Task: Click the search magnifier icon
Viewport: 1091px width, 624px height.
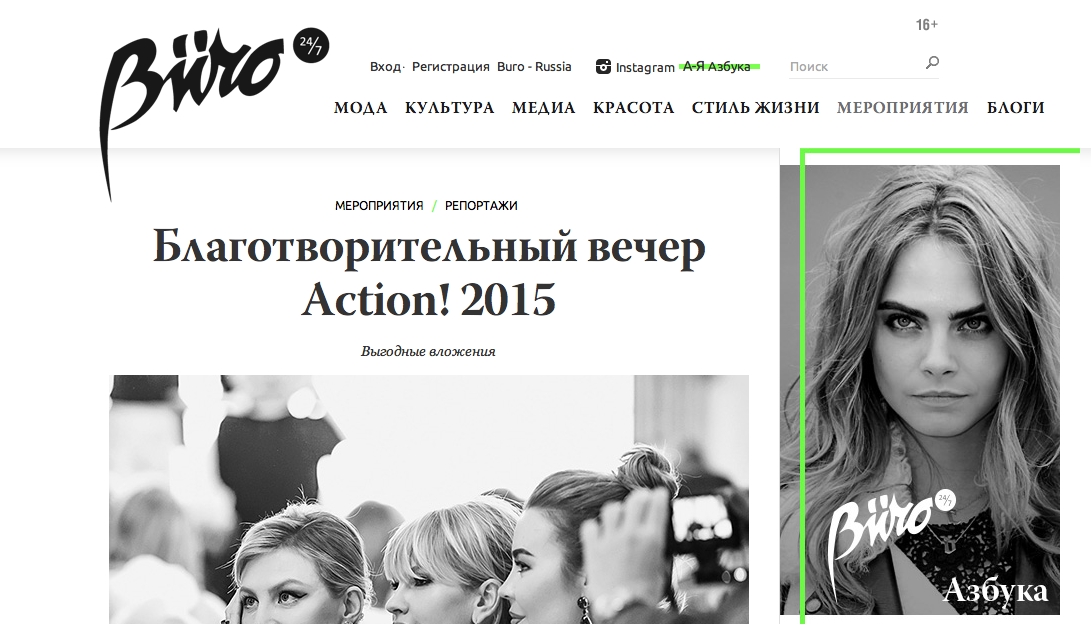Action: tap(932, 63)
